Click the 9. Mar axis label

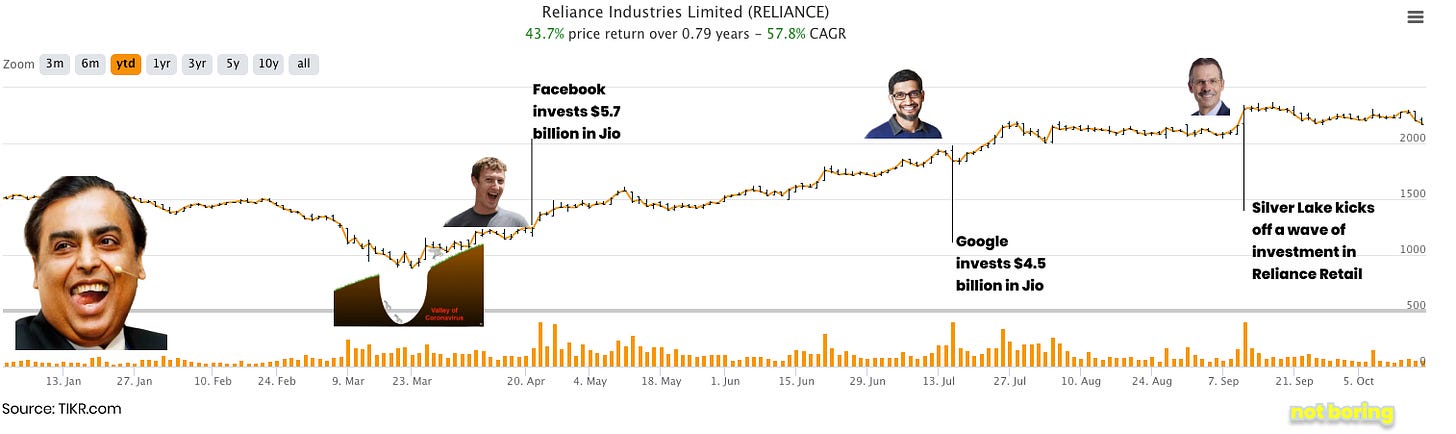(349, 381)
